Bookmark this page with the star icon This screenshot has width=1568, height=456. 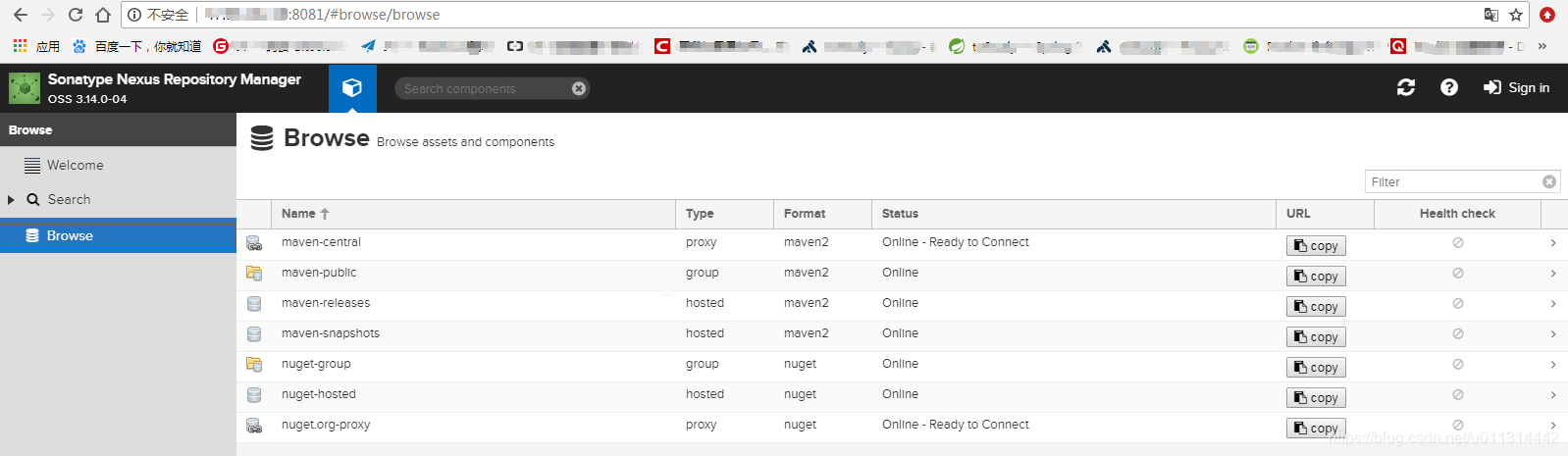coord(1516,15)
